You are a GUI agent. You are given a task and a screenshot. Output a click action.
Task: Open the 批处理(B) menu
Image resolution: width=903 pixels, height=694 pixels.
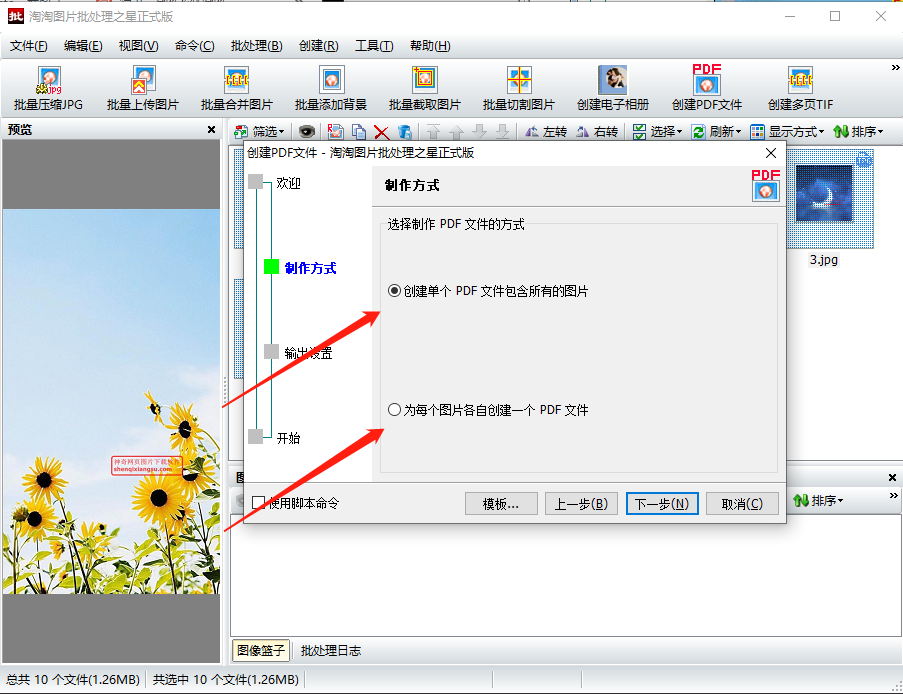(256, 46)
